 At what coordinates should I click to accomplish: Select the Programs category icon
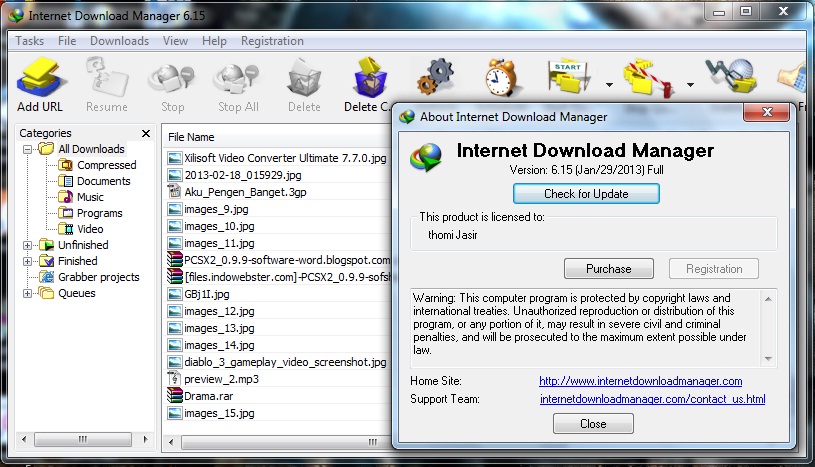(x=65, y=213)
